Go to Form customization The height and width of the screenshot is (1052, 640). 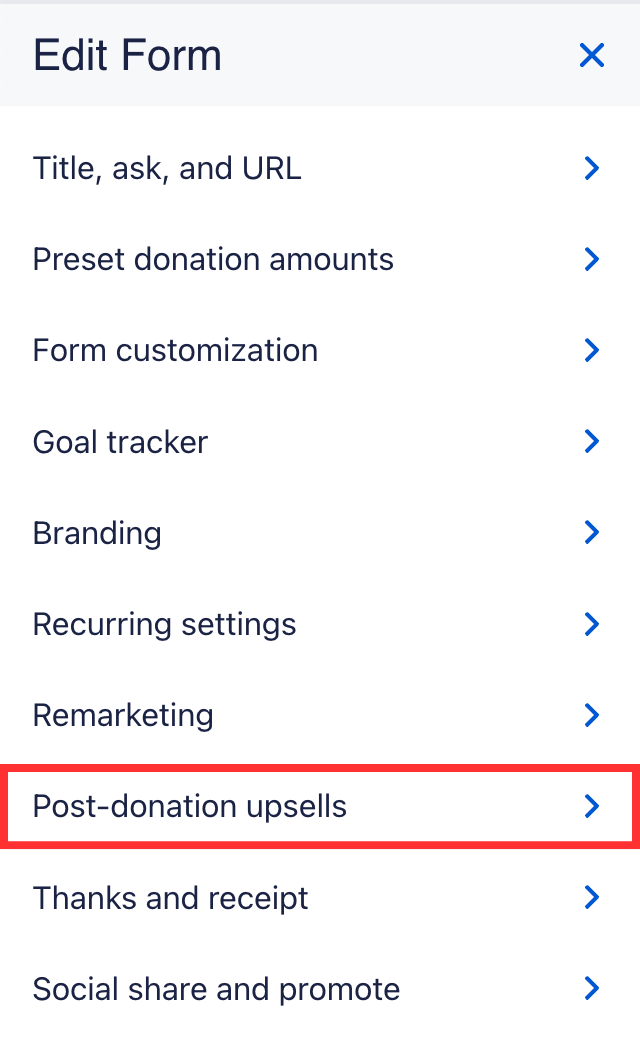(175, 350)
